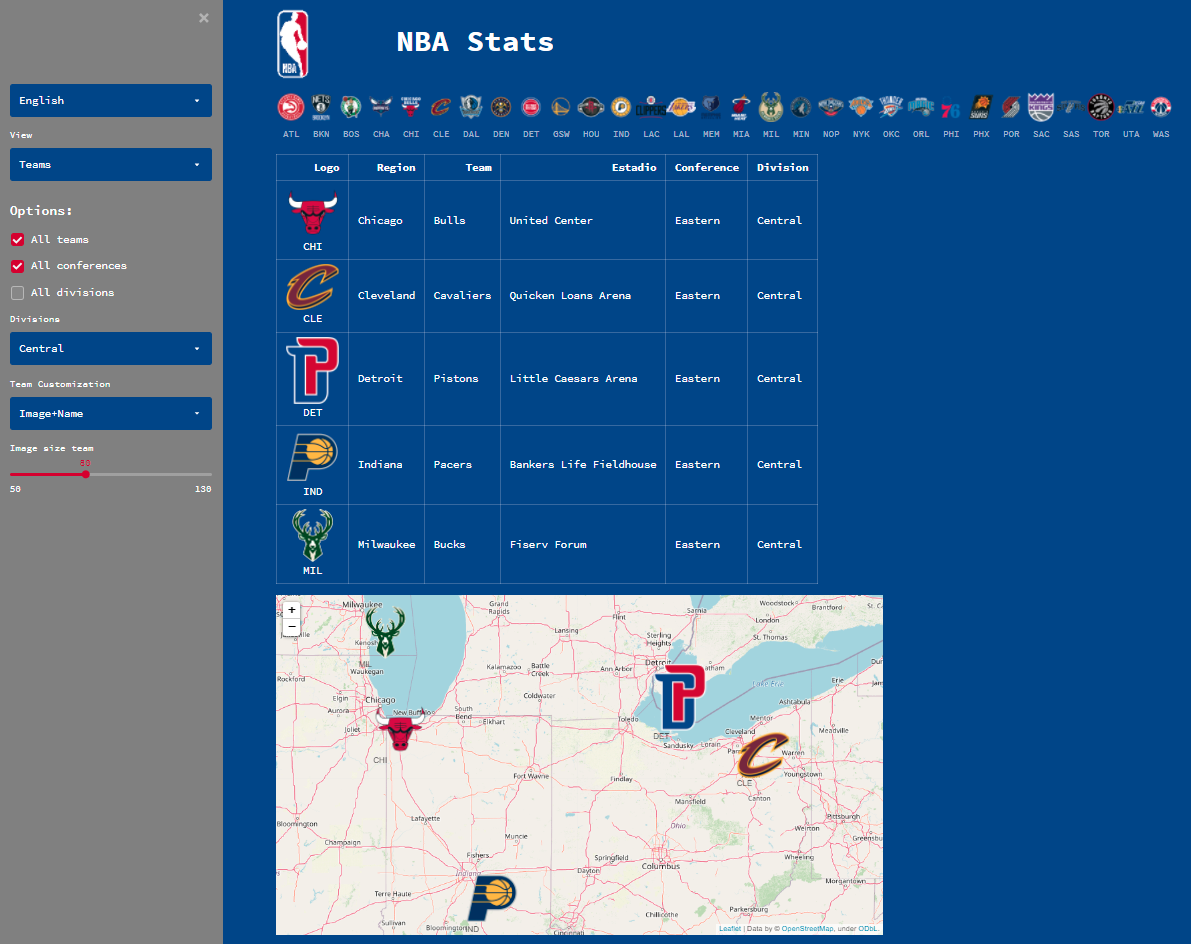Select the Houston Rockets HOU logo
Image resolution: width=1191 pixels, height=944 pixels.
[x=591, y=108]
